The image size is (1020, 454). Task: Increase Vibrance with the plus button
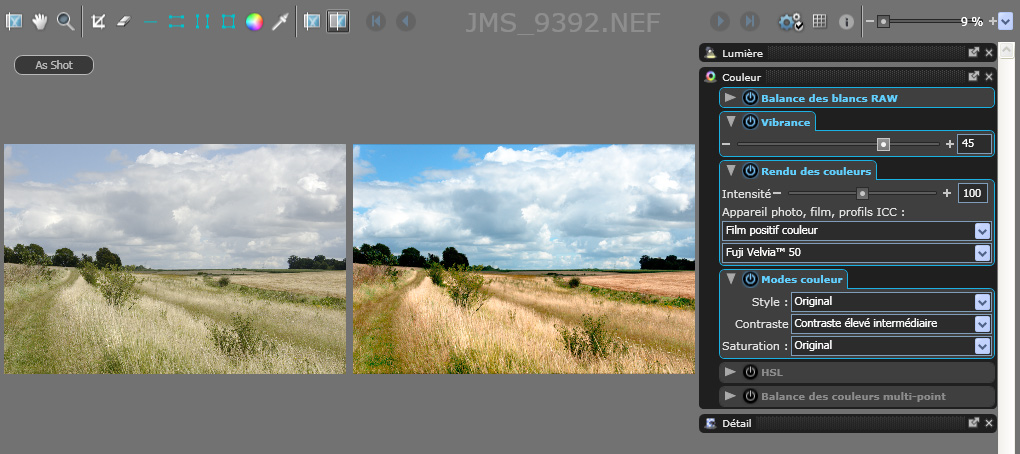[949, 144]
